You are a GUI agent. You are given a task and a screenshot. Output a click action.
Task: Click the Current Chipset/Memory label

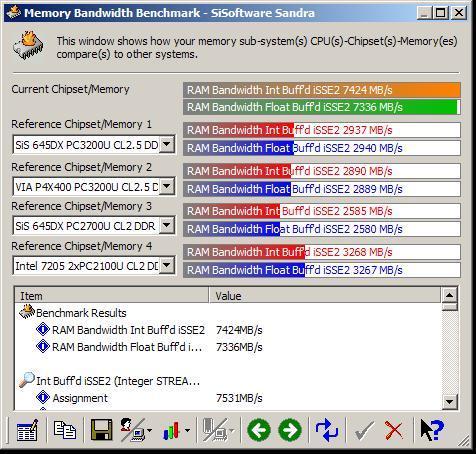[70, 89]
